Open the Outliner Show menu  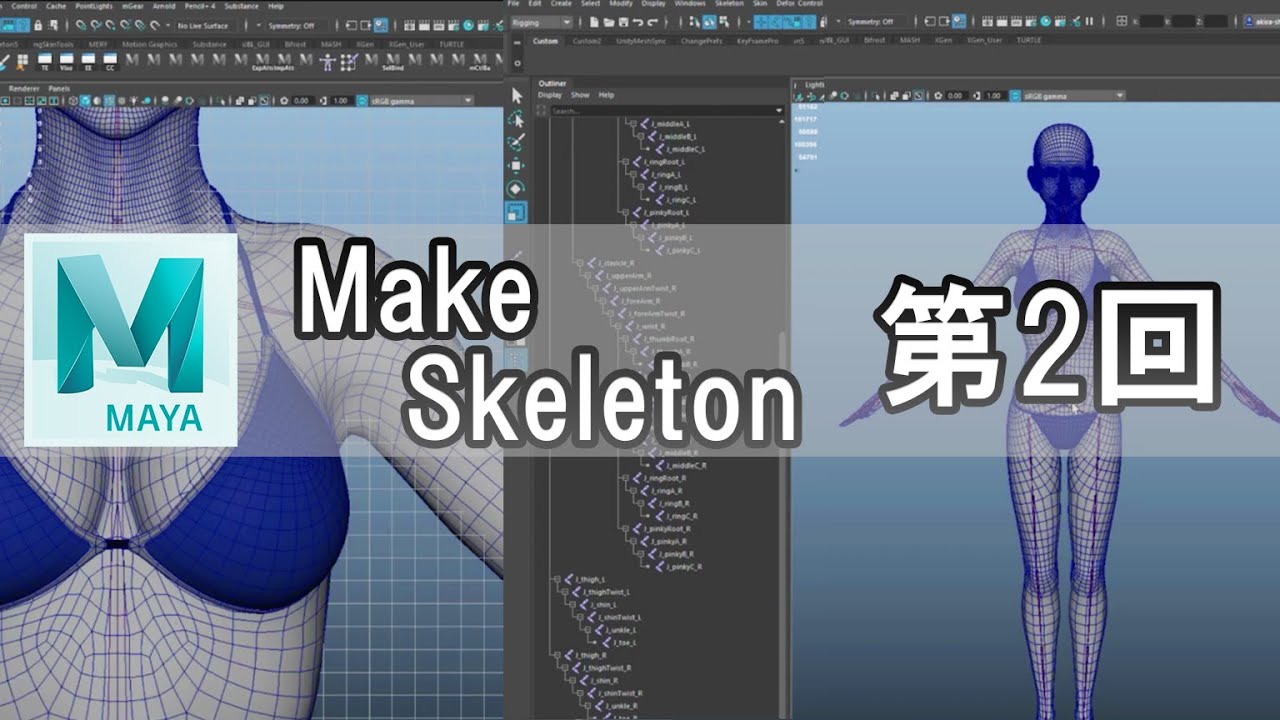pos(580,95)
